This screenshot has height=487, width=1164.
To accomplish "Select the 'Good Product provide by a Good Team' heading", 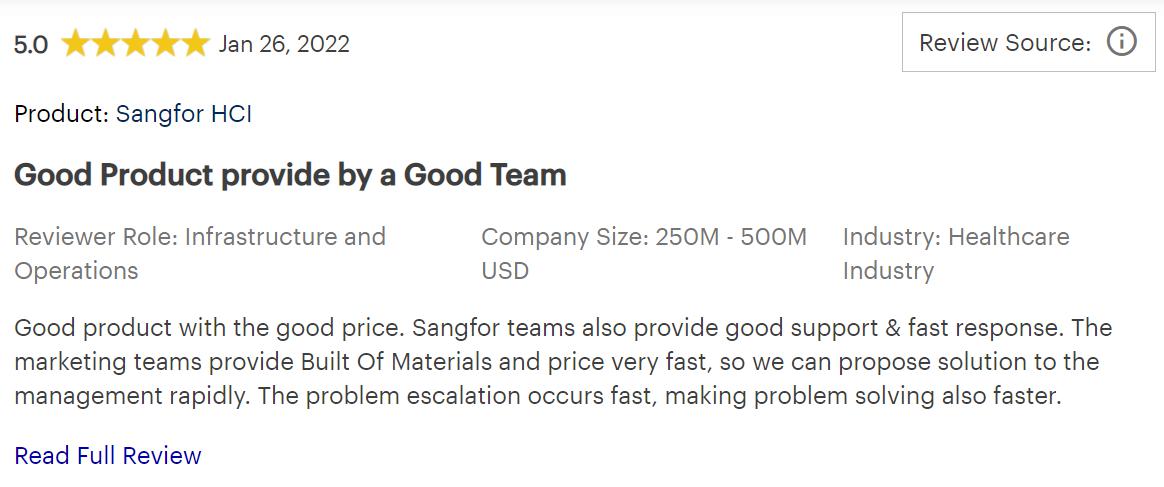I will [290, 175].
